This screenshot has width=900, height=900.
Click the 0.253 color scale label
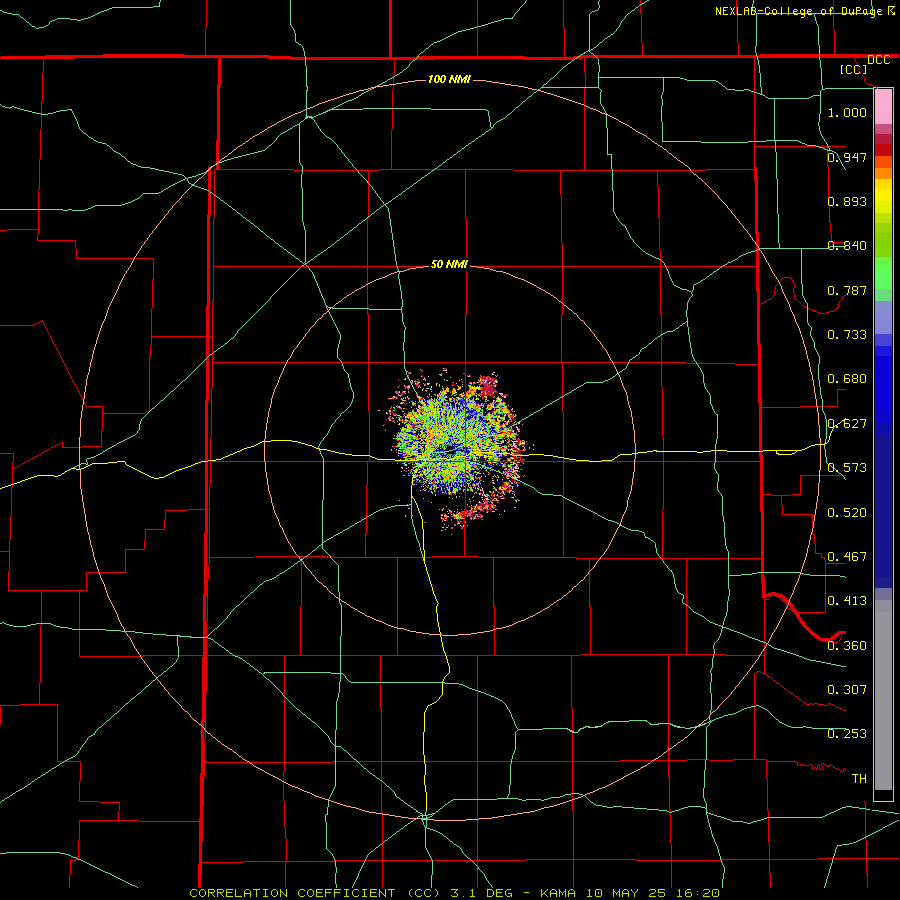pos(847,734)
